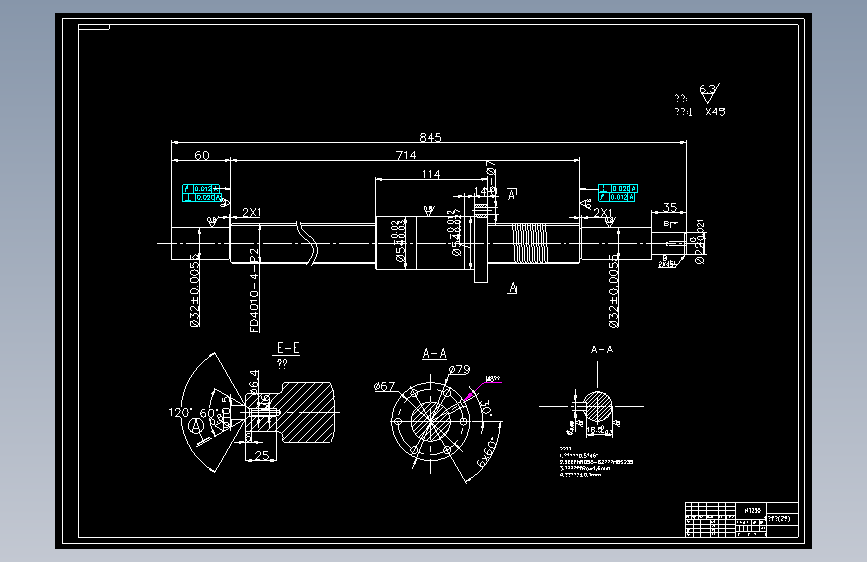The height and width of the screenshot is (562, 867).
Task: Select the 845 overall length dimension
Action: coord(430,137)
